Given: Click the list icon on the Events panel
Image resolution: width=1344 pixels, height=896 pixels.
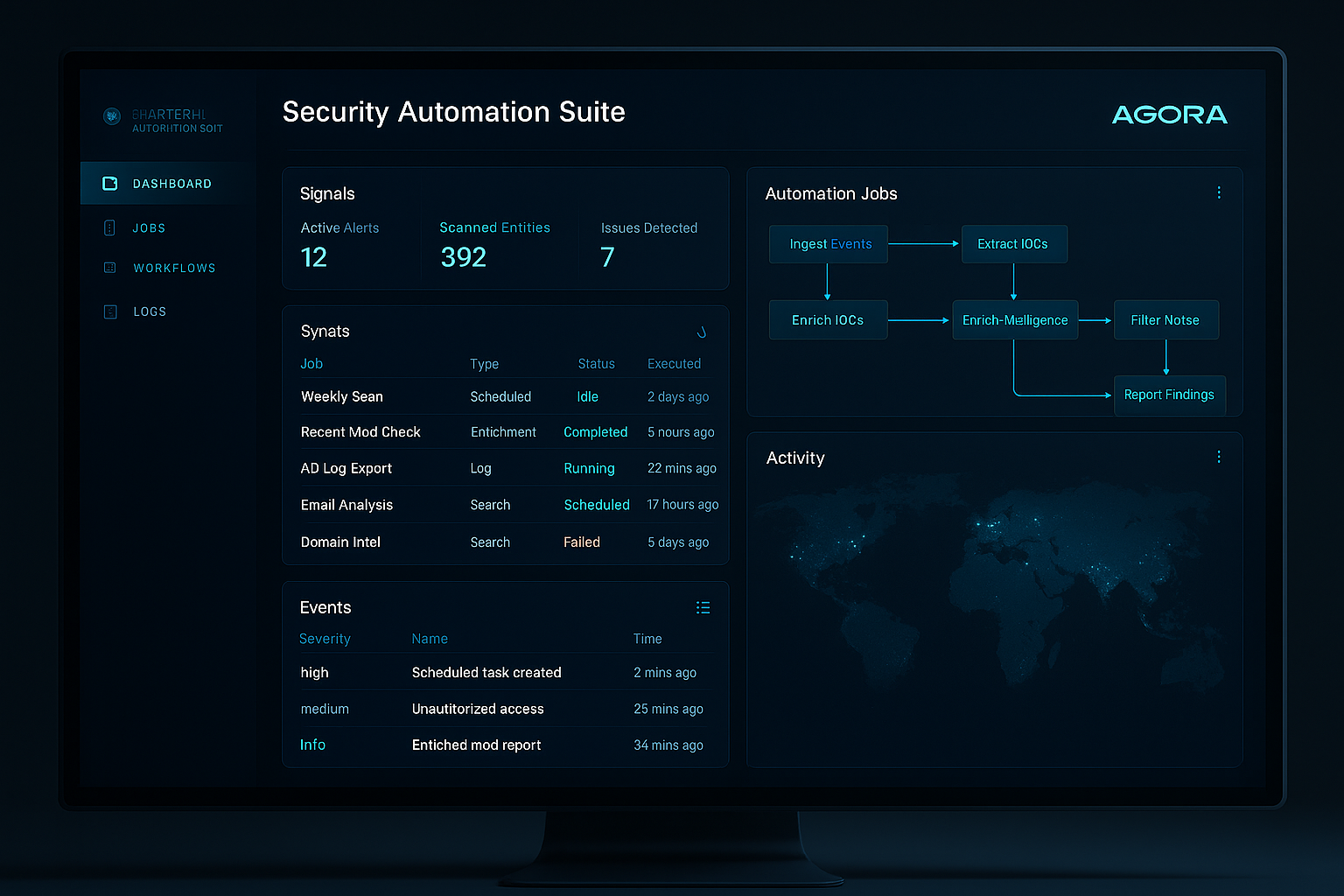Looking at the screenshot, I should point(703,607).
